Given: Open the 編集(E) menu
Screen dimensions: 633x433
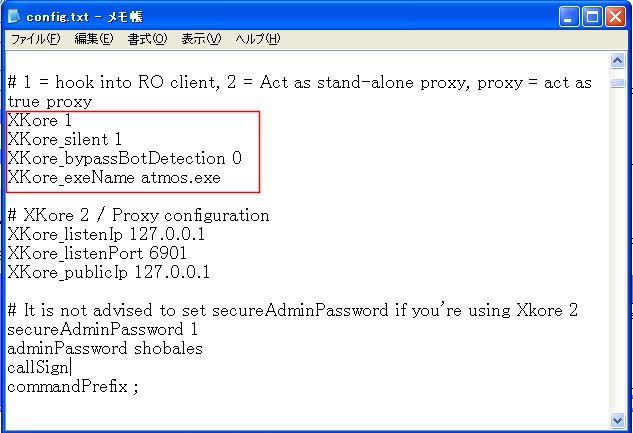Looking at the screenshot, I should click(94, 39).
